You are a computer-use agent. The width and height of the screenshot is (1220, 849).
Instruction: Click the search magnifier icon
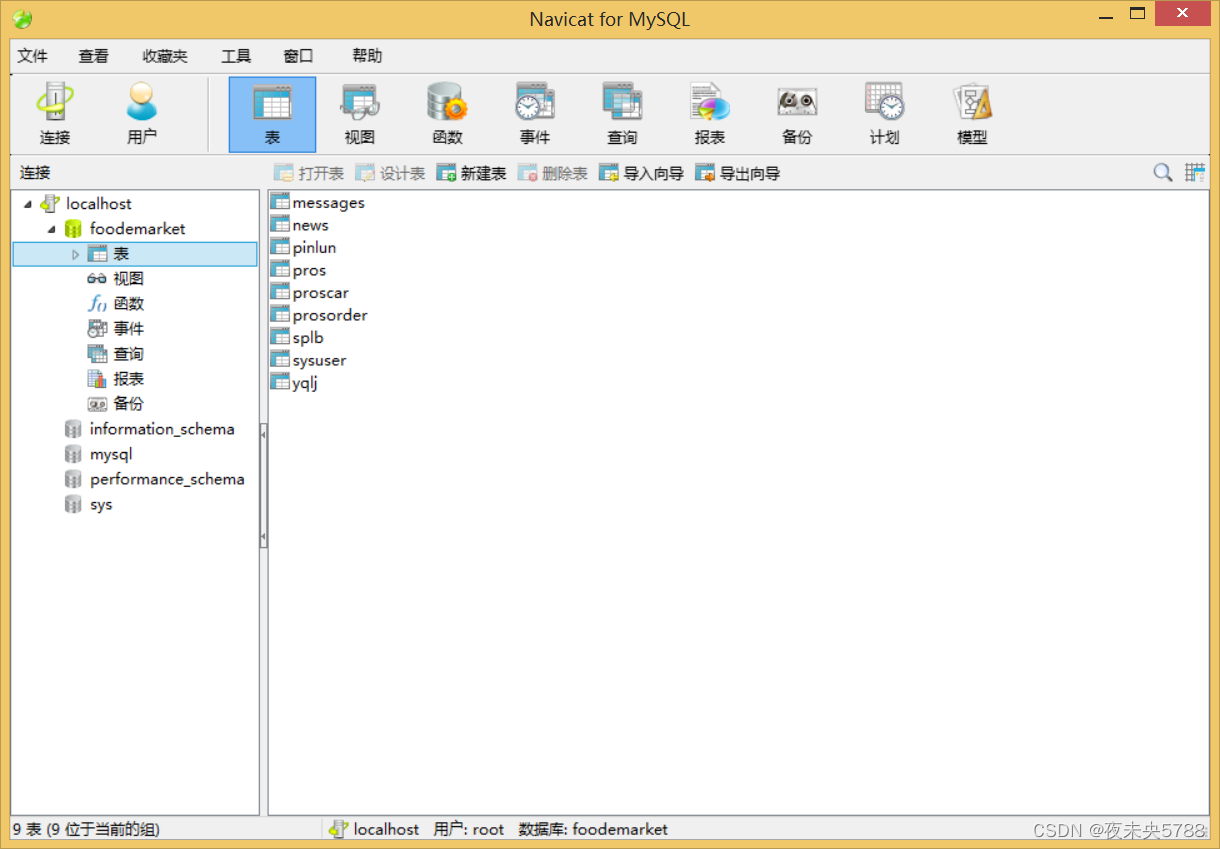(1163, 172)
